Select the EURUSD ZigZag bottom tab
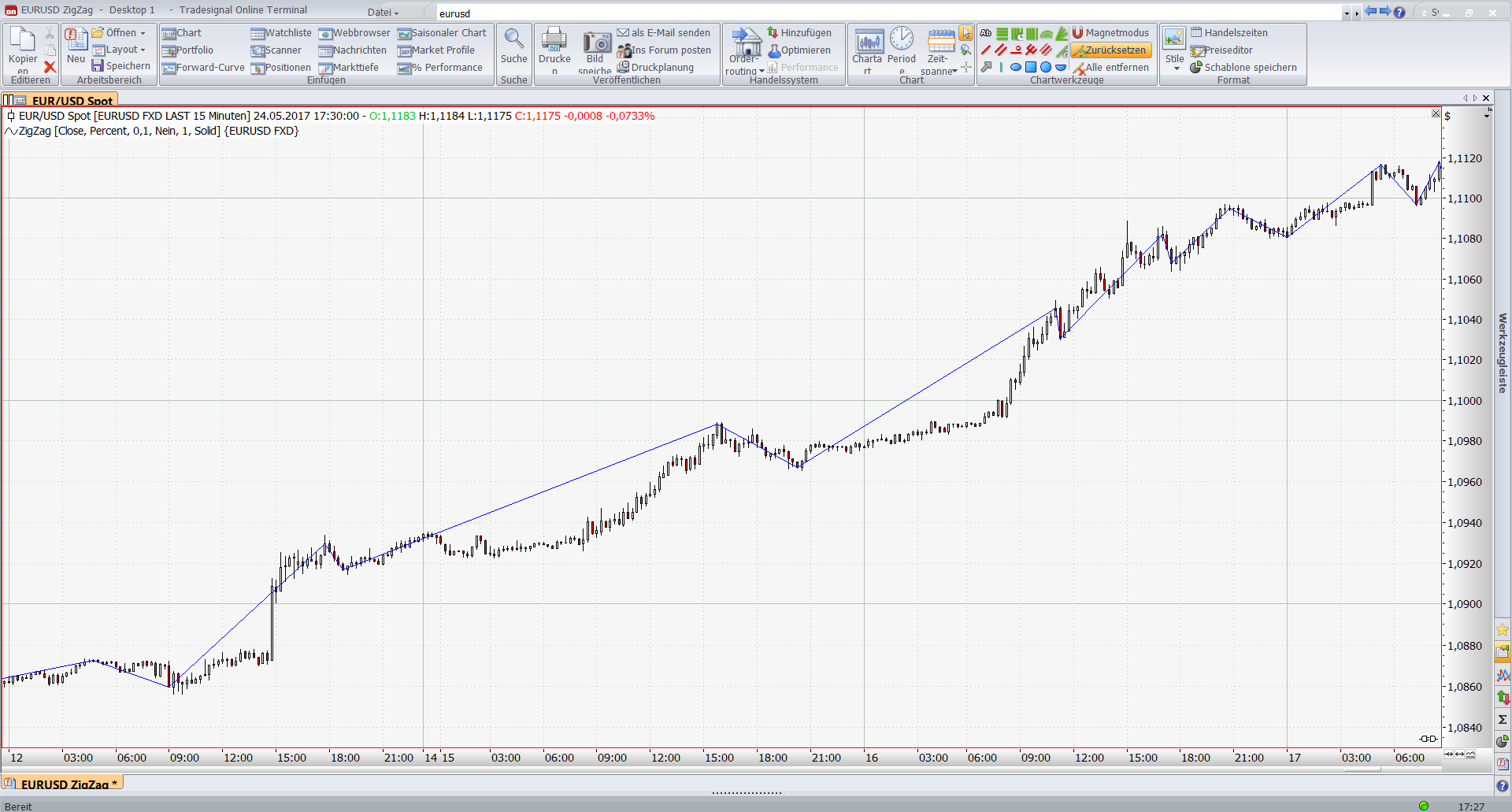This screenshot has height=812, width=1512. 63,784
